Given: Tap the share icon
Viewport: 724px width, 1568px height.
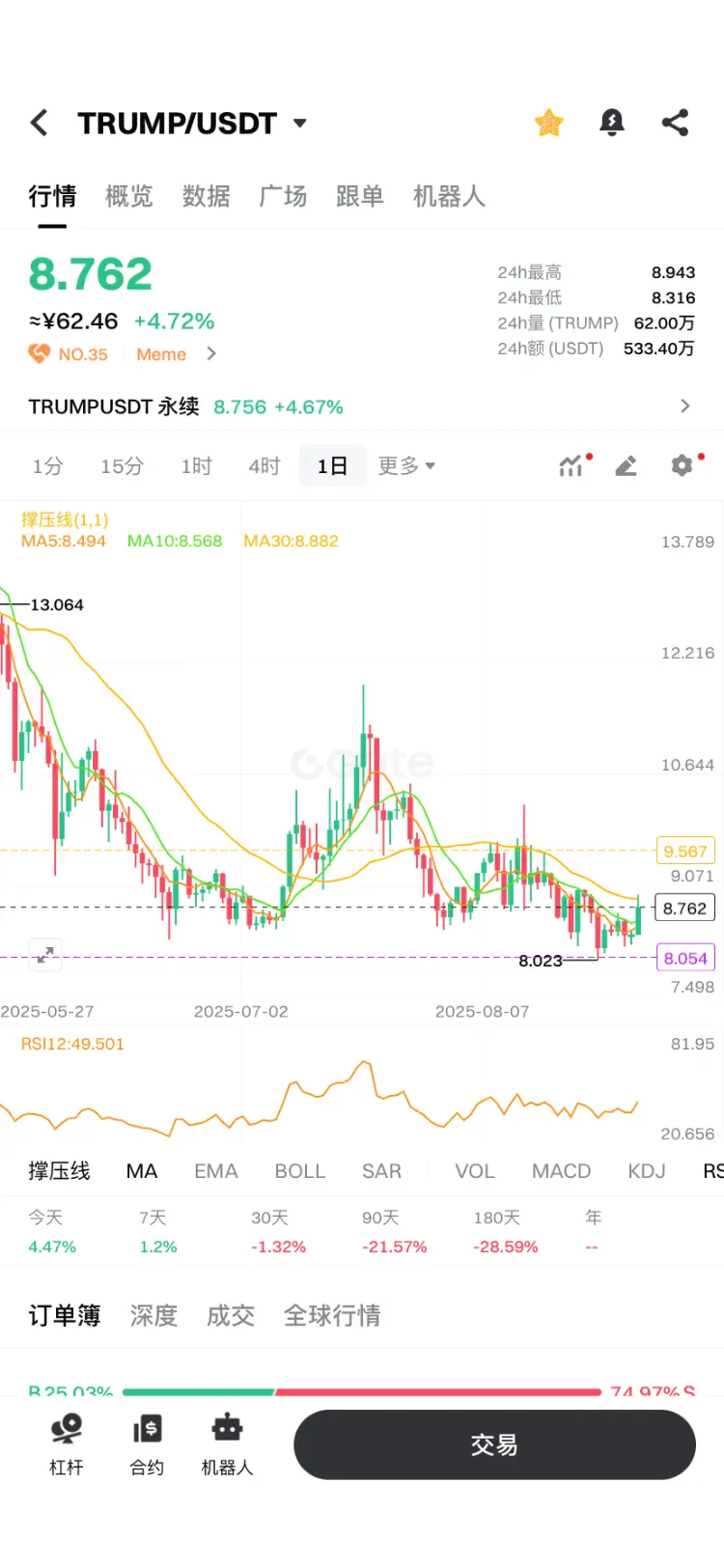Looking at the screenshot, I should click(x=675, y=123).
